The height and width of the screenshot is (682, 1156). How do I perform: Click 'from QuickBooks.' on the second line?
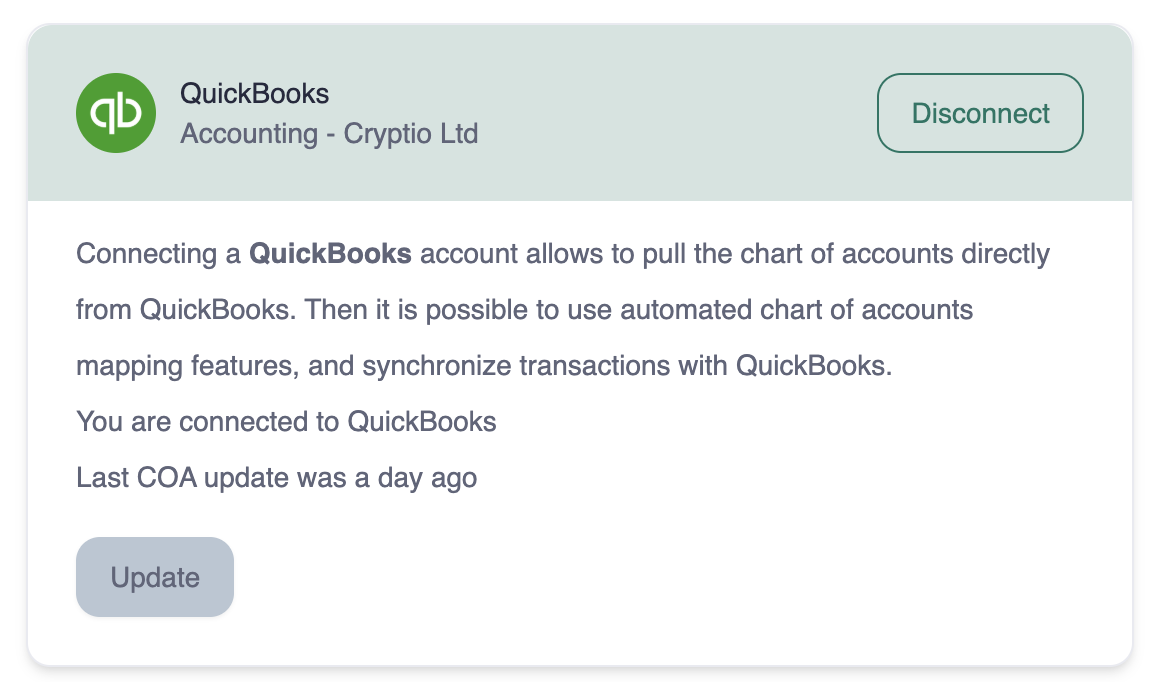pos(186,310)
